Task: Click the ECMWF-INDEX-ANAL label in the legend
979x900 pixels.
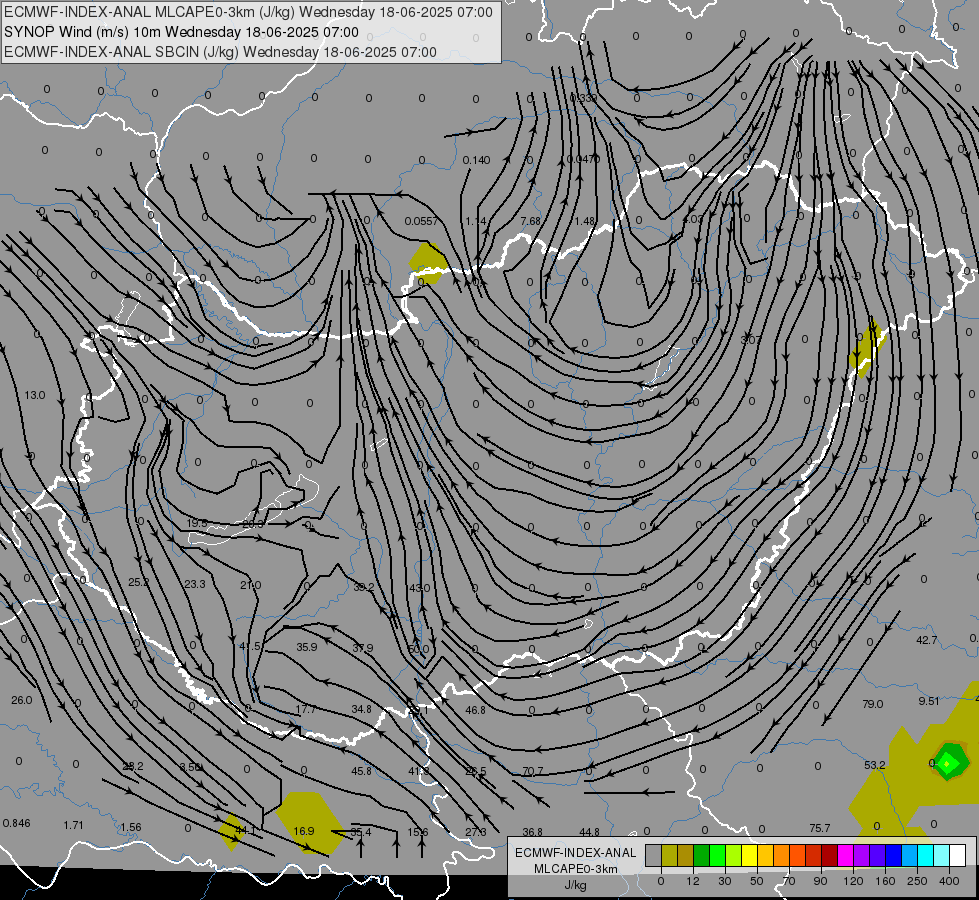Action: 575,853
